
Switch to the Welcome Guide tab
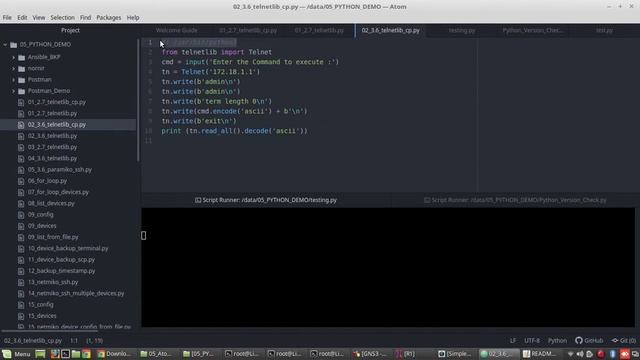(176, 30)
